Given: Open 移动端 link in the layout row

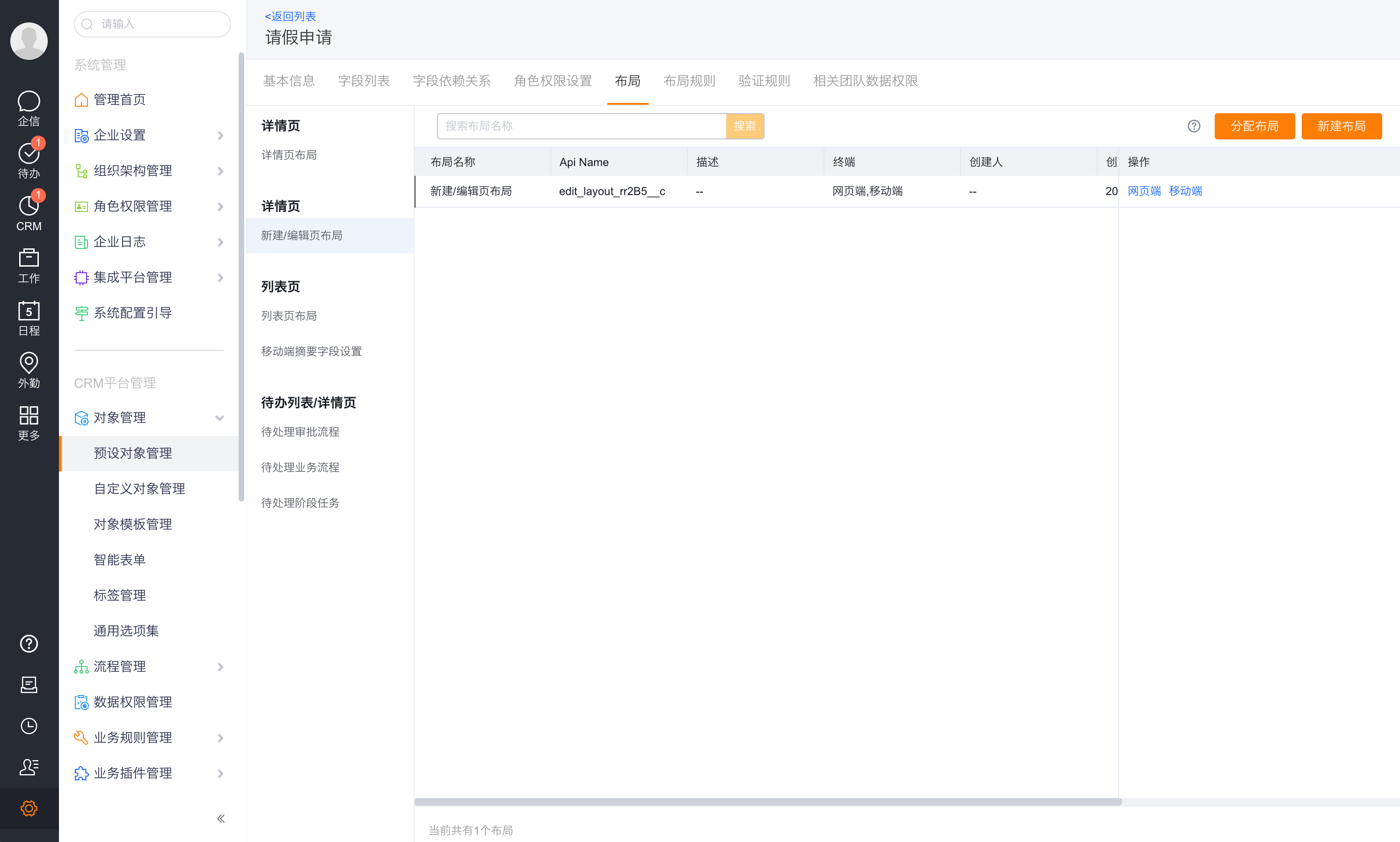Looking at the screenshot, I should click(x=1185, y=191).
